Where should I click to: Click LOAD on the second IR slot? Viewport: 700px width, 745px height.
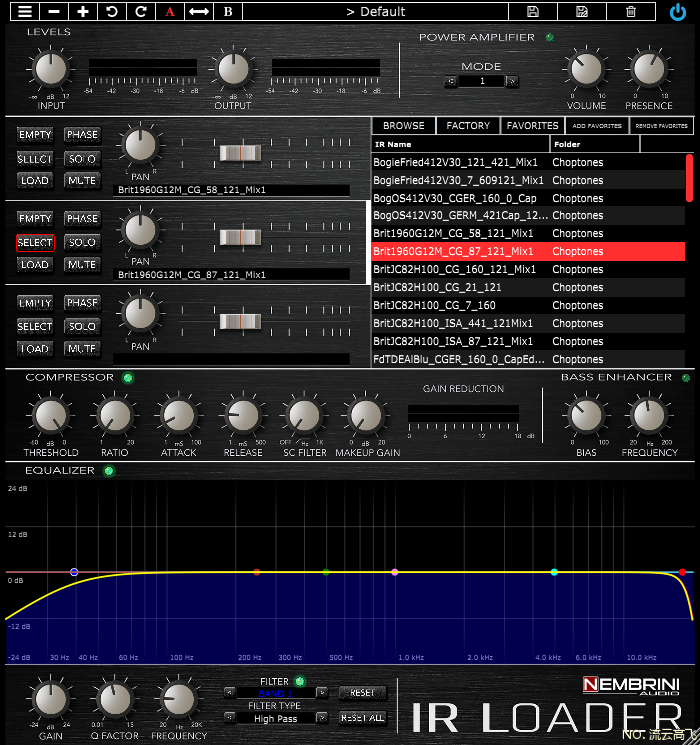tap(35, 265)
